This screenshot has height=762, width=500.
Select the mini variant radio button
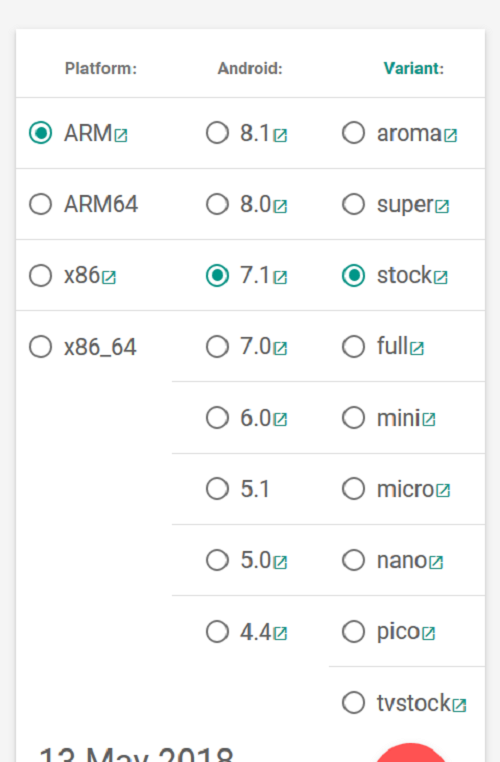point(353,418)
